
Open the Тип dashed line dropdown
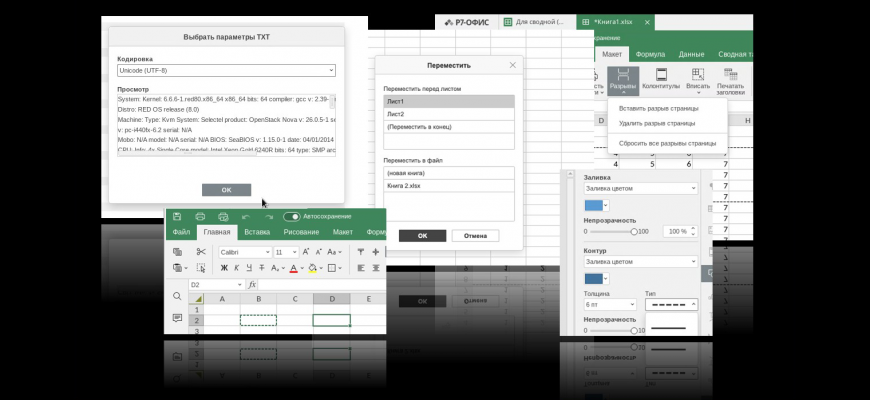(671, 305)
